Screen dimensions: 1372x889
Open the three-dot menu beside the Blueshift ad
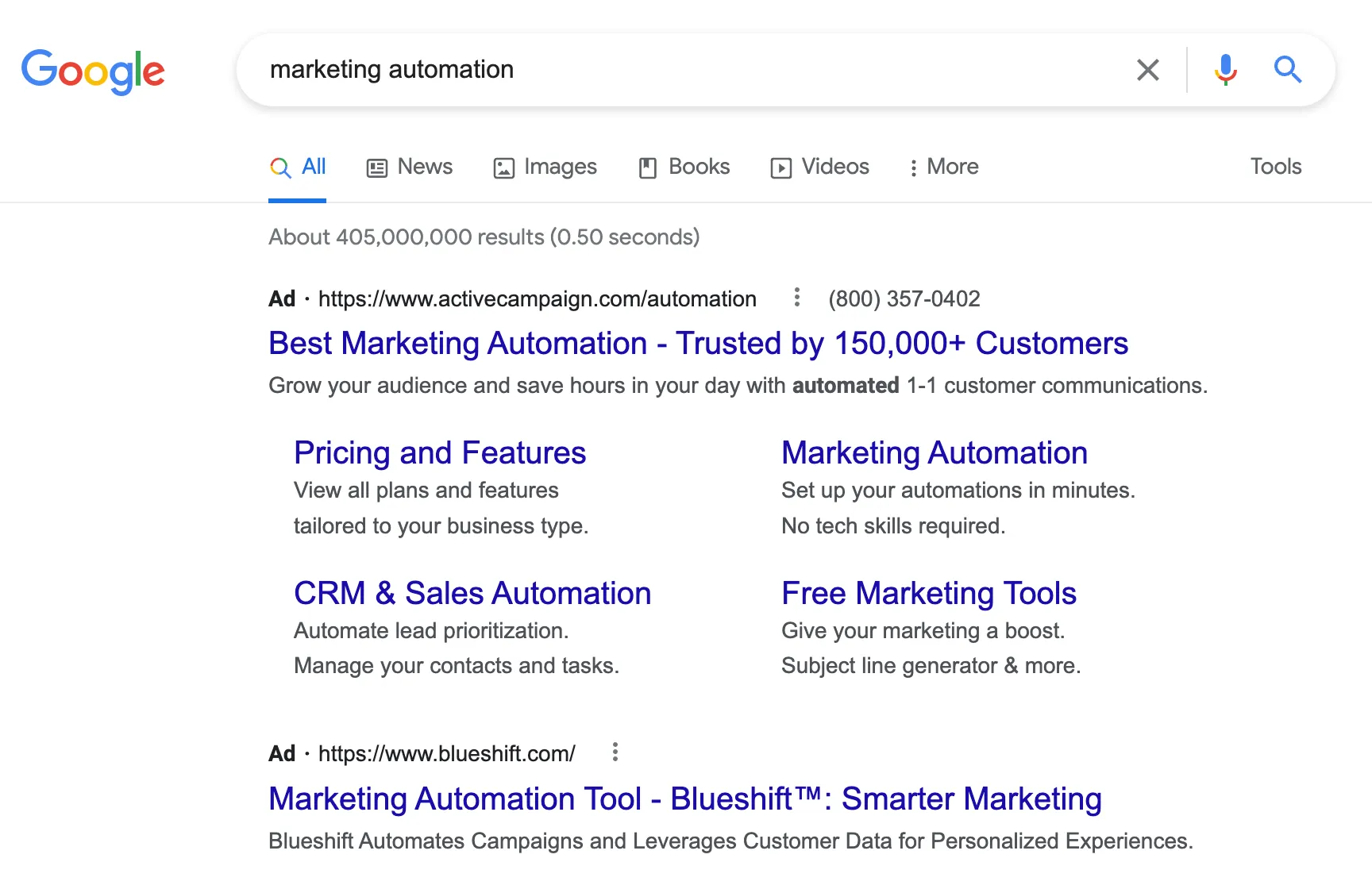615,752
